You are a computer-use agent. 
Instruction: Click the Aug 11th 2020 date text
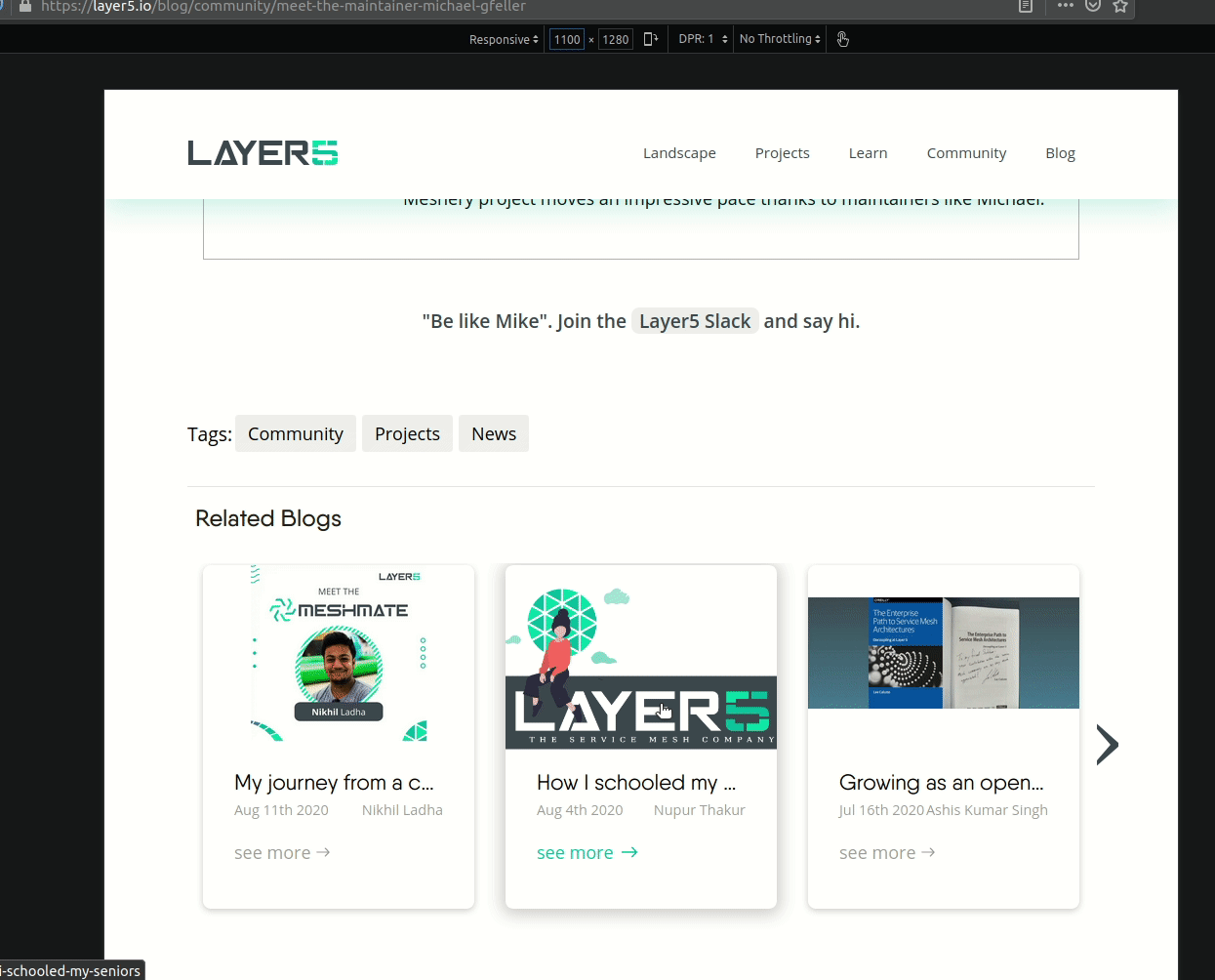click(x=281, y=810)
